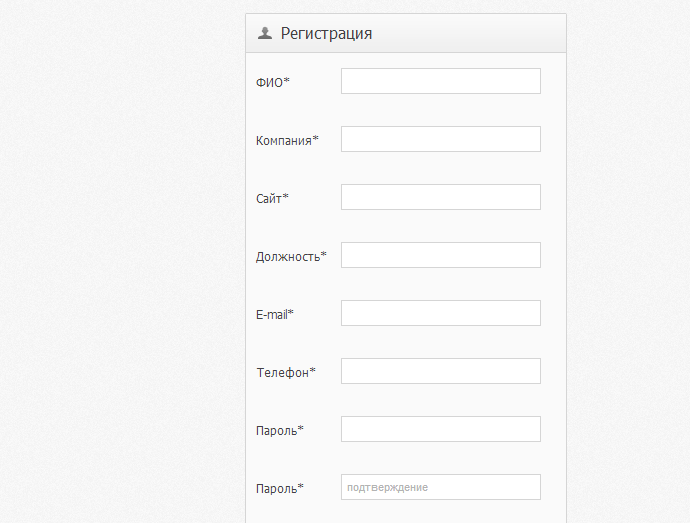This screenshot has width=690, height=523.
Task: Activate the Должность input field
Action: tap(440, 255)
